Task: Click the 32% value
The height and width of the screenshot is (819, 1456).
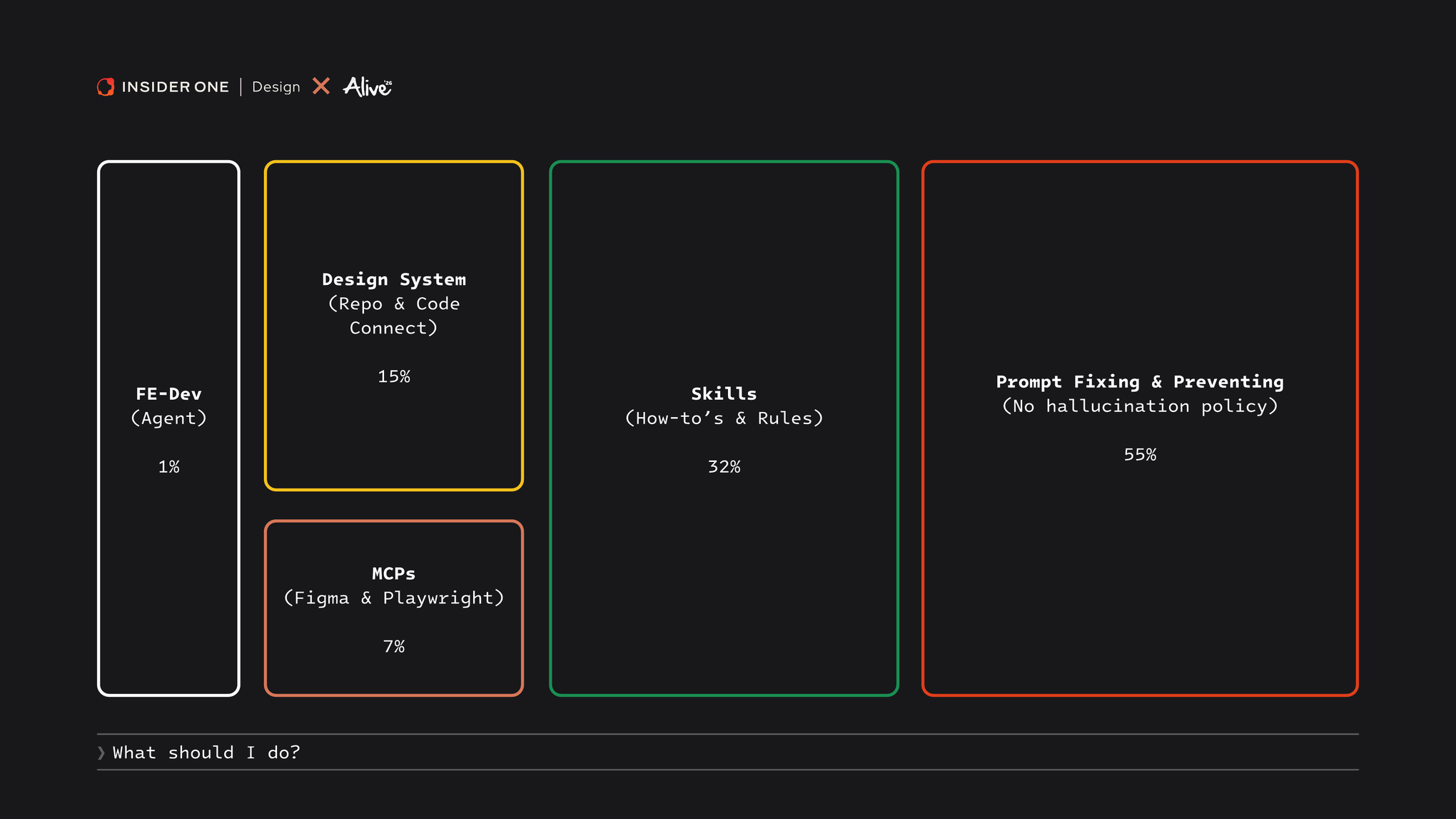Action: click(724, 467)
